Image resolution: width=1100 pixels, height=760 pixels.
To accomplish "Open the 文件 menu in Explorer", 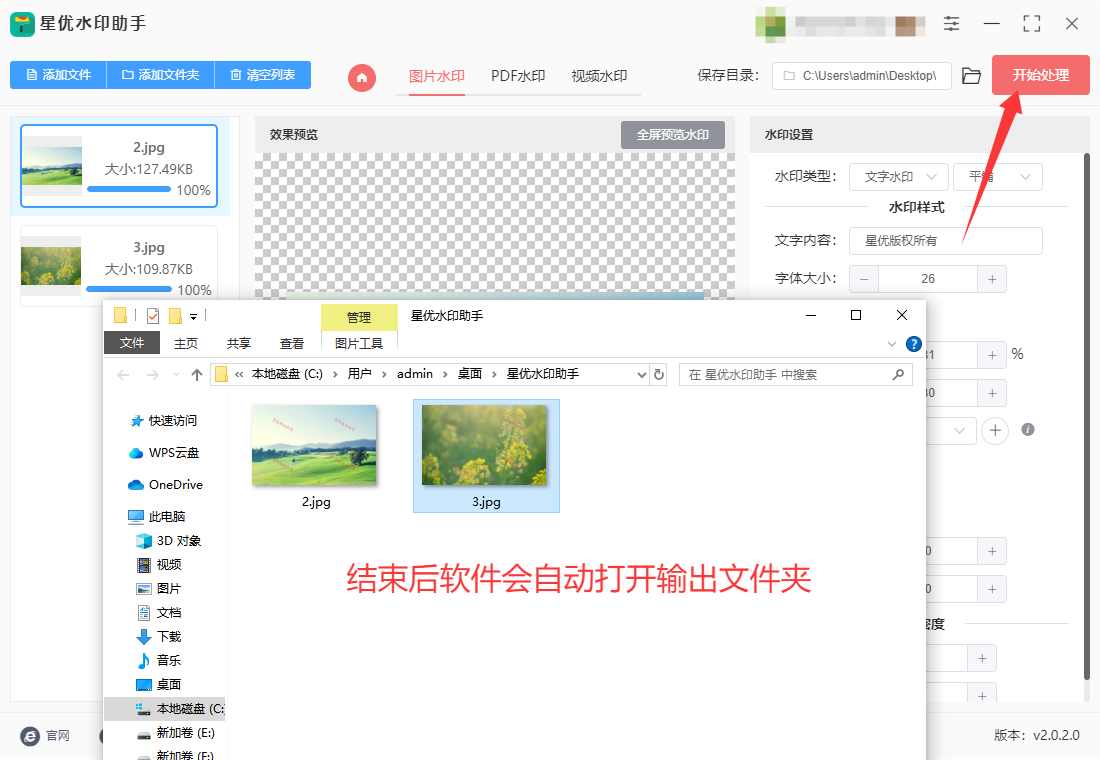I will (132, 343).
